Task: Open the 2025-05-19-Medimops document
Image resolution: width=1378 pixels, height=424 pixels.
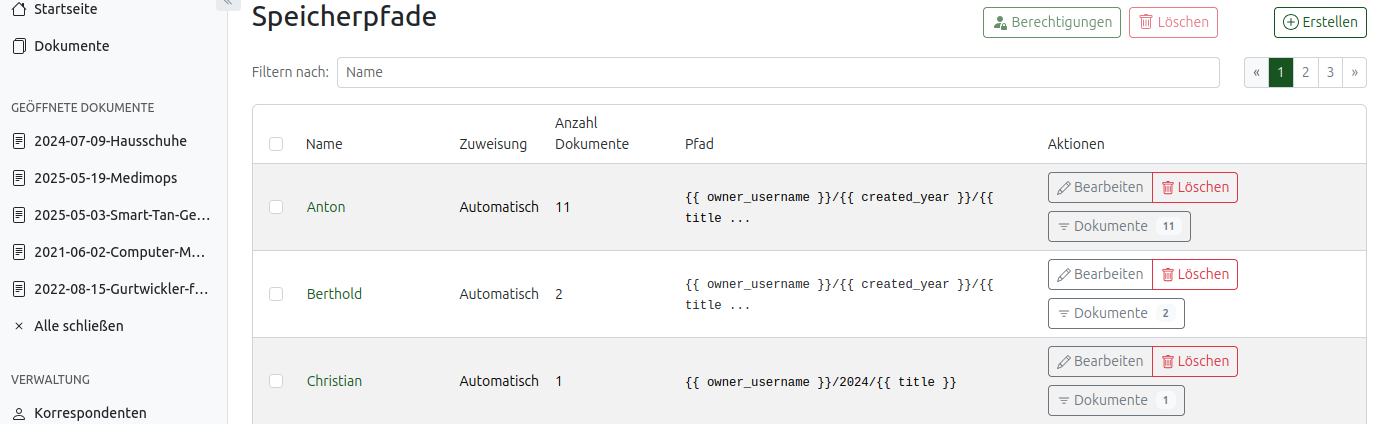Action: click(x=105, y=178)
